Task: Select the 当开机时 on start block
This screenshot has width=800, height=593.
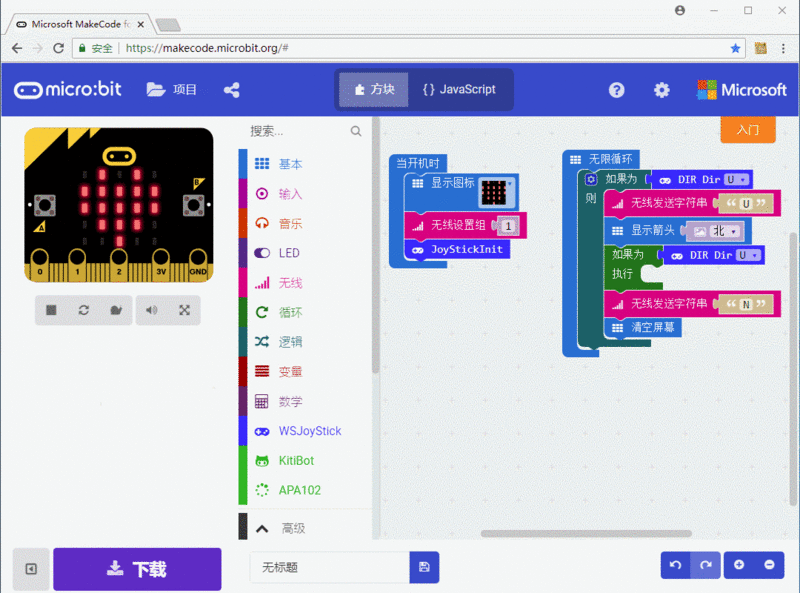Action: pos(418,163)
